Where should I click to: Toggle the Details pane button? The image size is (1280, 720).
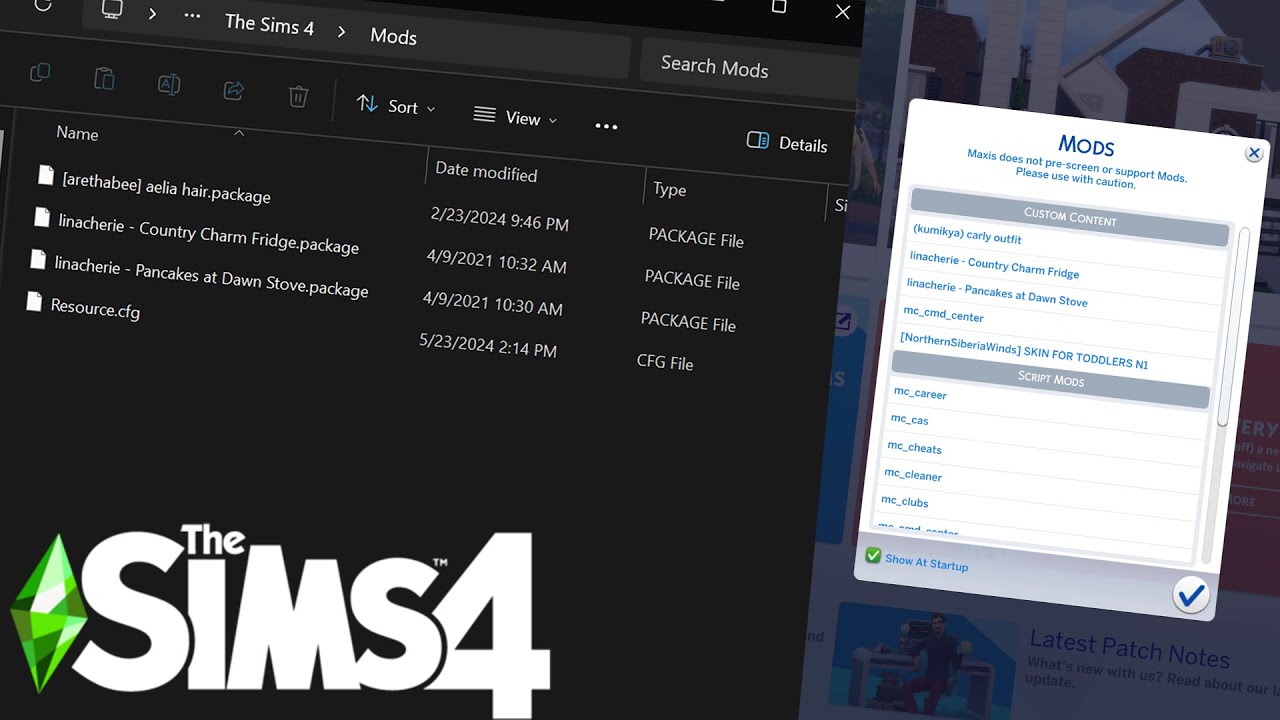[x=787, y=143]
